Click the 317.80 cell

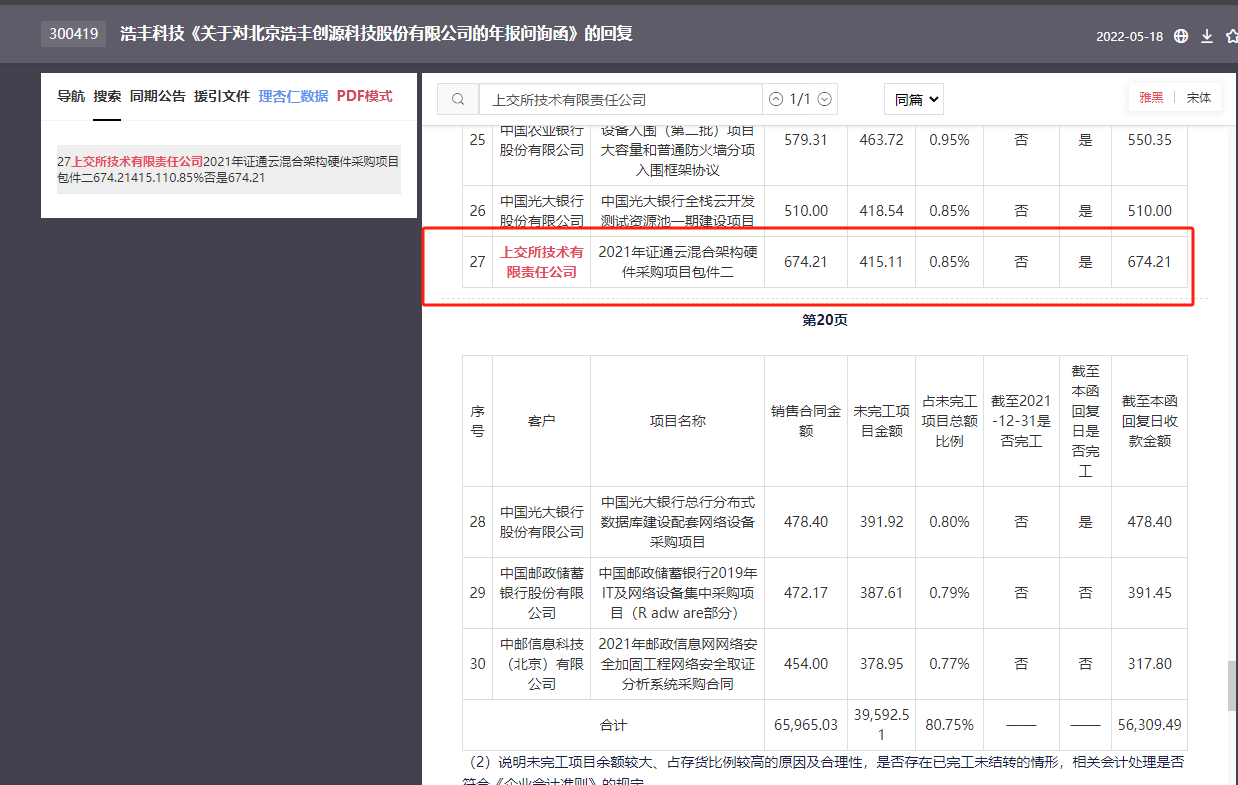1149,664
